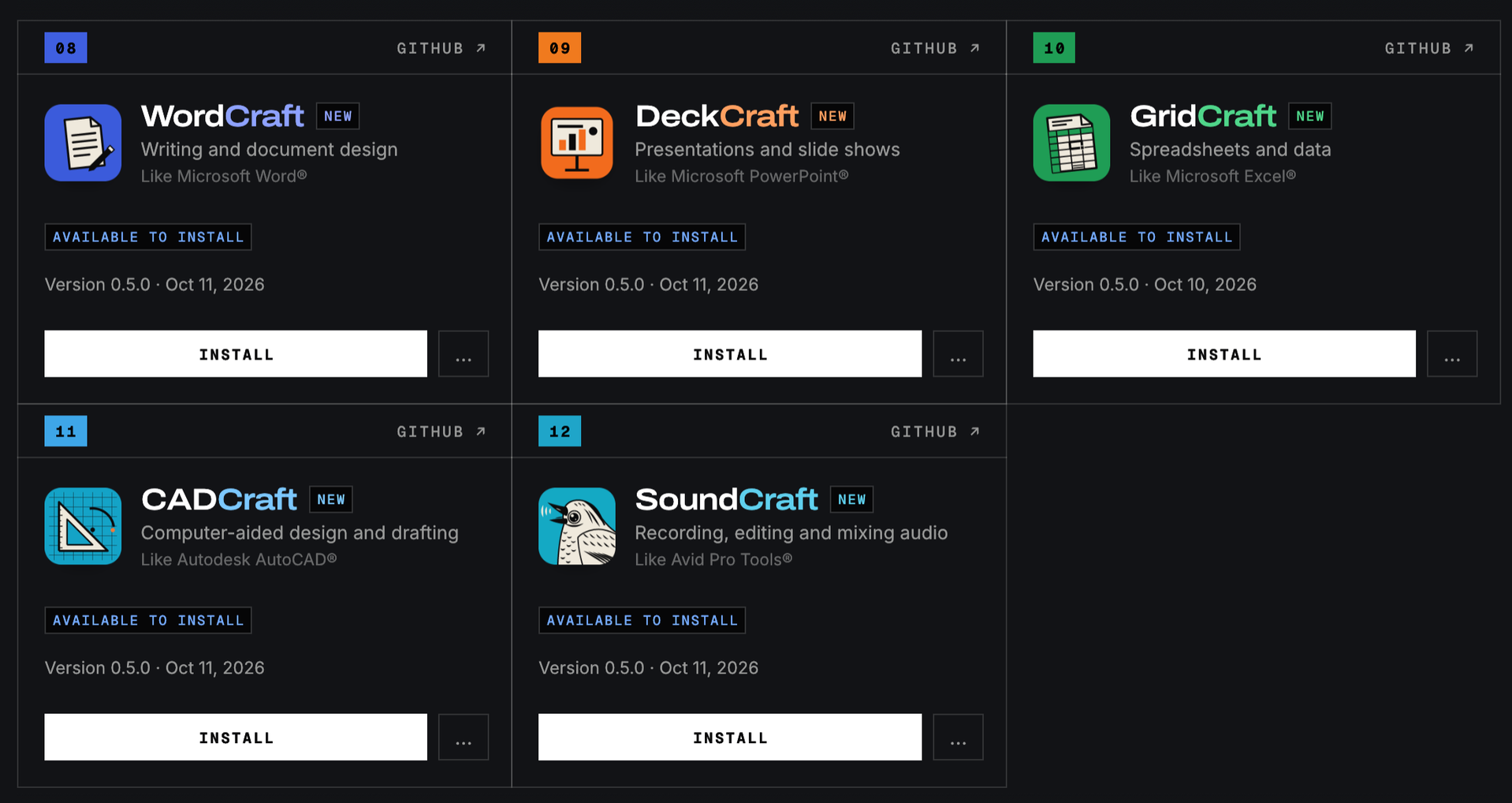The height and width of the screenshot is (803, 1512).
Task: Click the WordCraft title
Action: (222, 116)
